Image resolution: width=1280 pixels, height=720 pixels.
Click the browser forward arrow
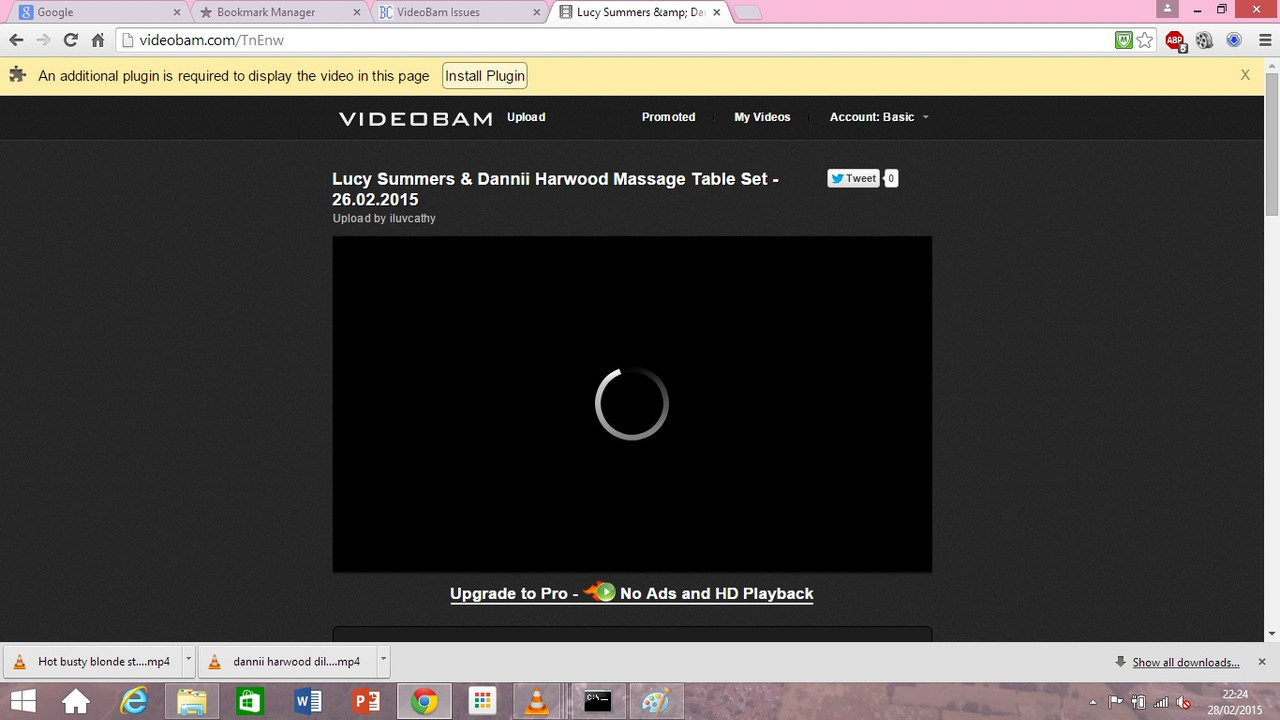pyautogui.click(x=43, y=40)
